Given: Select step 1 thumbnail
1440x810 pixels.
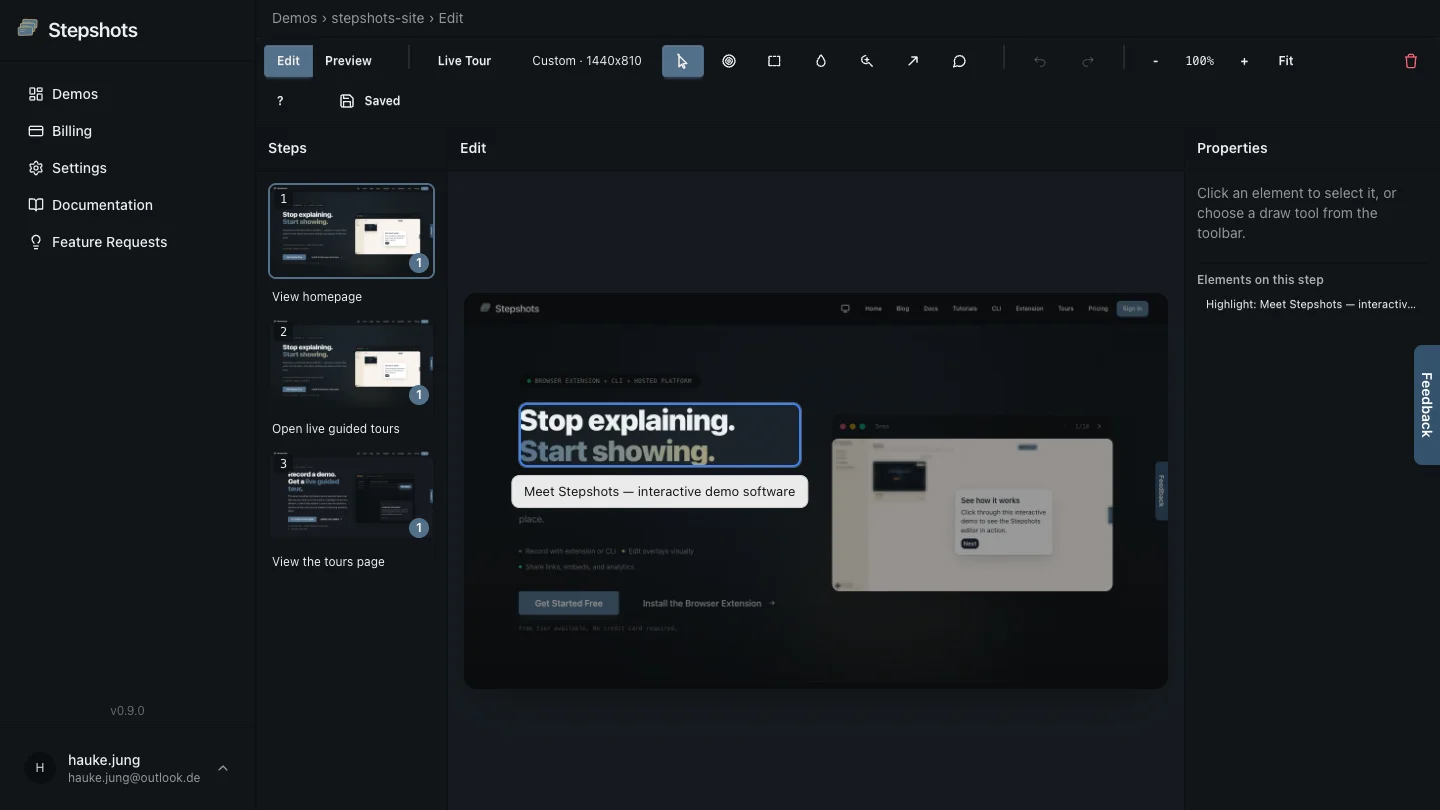Looking at the screenshot, I should coord(351,231).
